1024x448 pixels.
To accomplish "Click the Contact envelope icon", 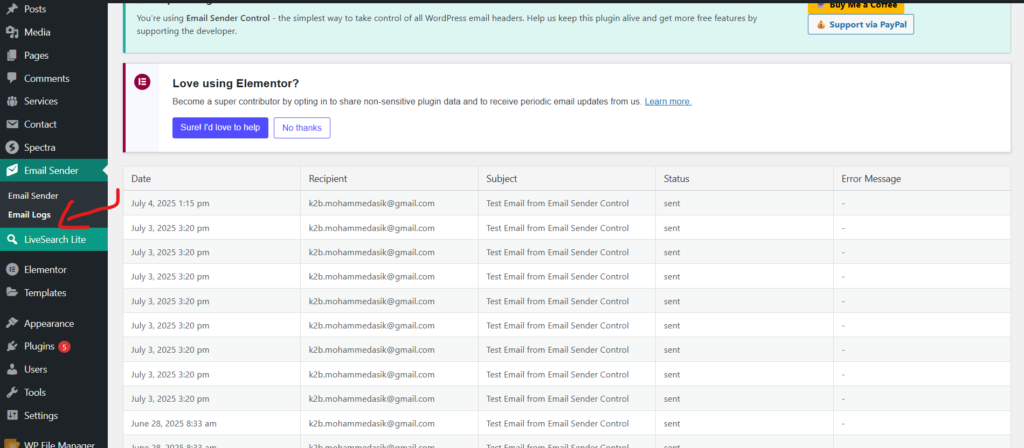I will (12, 124).
